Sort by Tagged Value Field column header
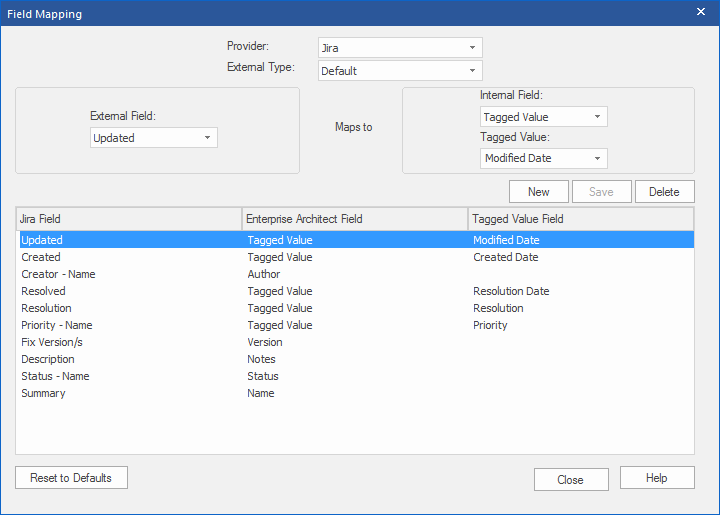This screenshot has width=720, height=515. coord(581,219)
